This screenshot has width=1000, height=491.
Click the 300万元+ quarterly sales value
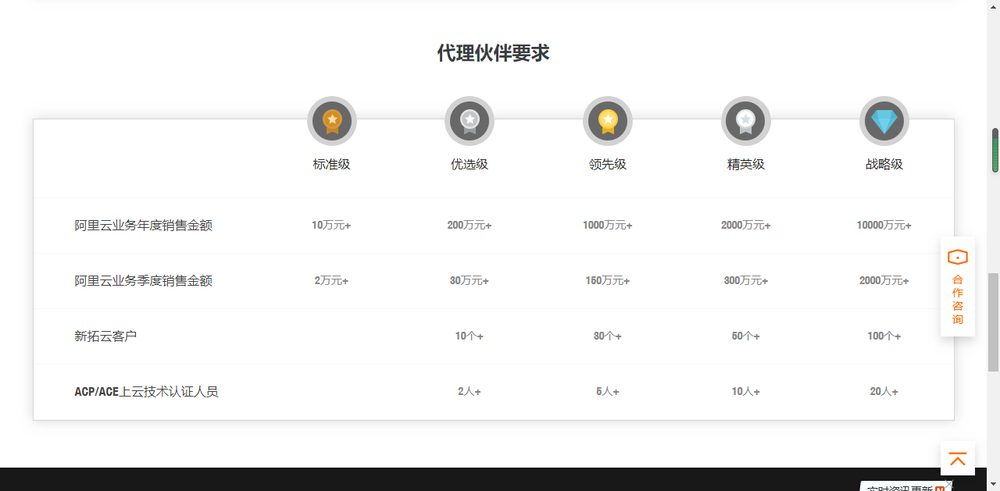pos(746,281)
